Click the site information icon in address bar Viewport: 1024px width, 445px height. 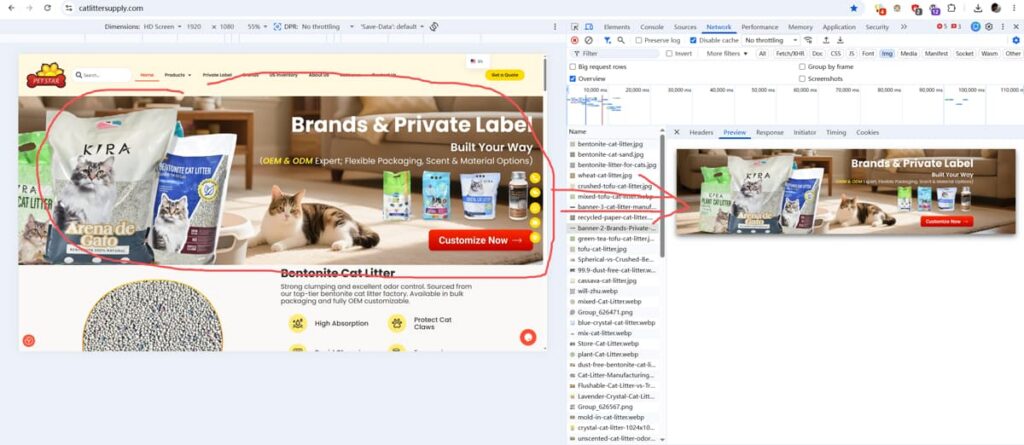69,8
